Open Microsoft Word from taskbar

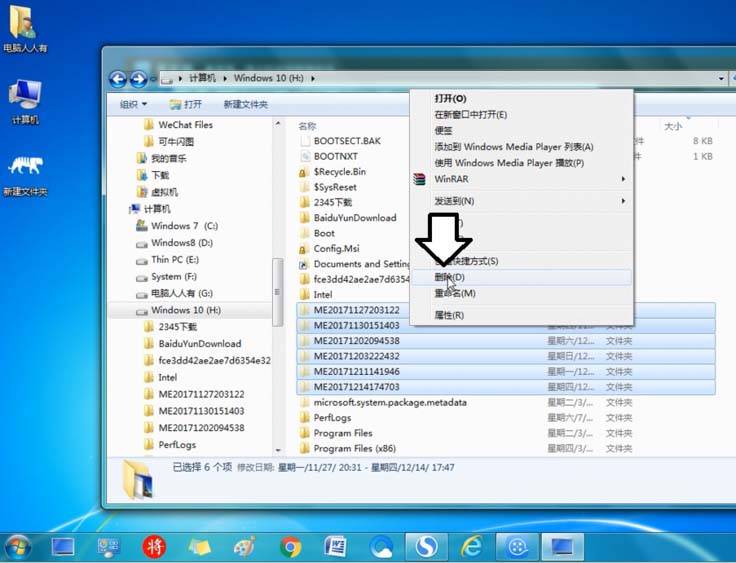tap(336, 548)
